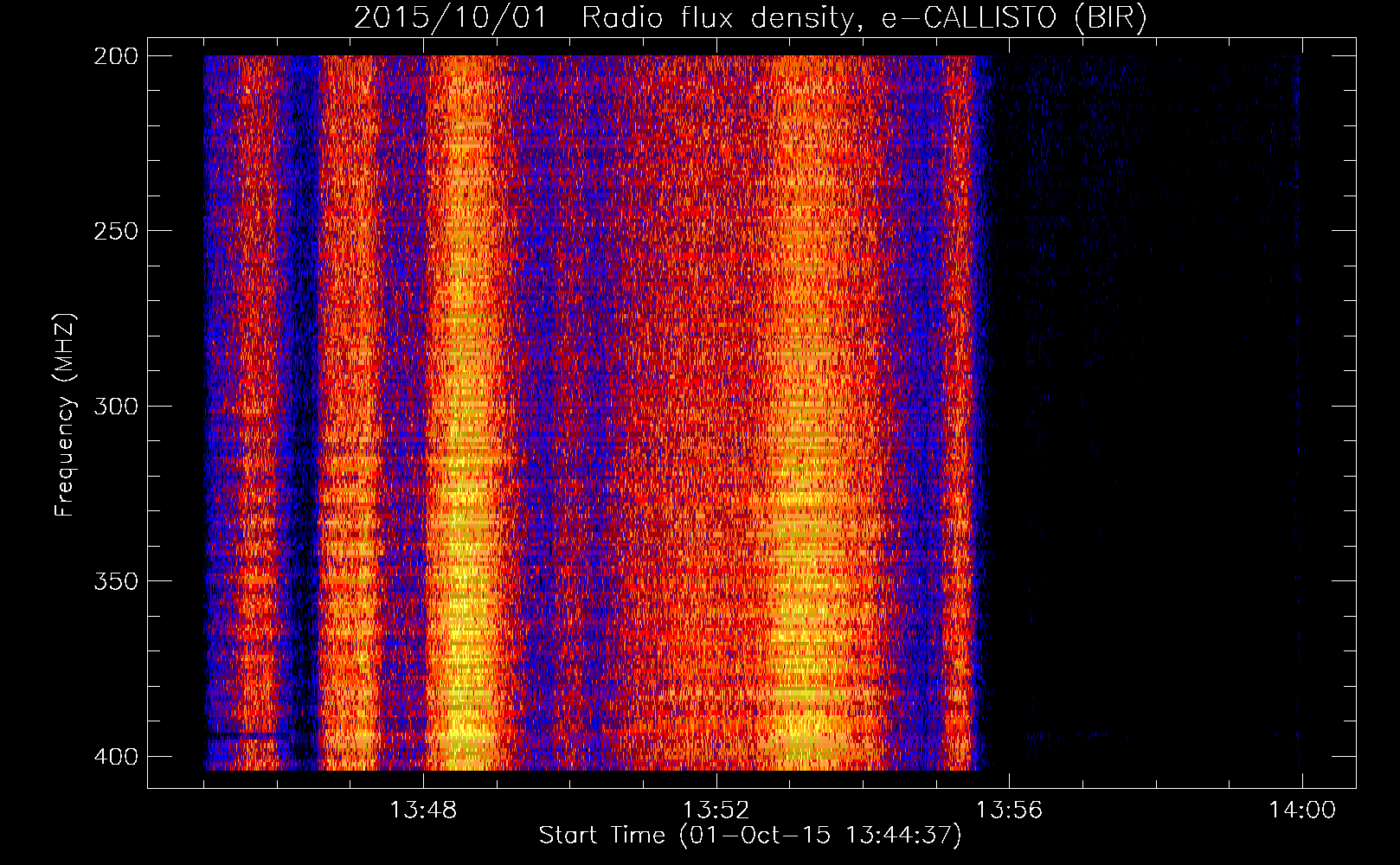Click the 250 frequency tick label

point(115,231)
